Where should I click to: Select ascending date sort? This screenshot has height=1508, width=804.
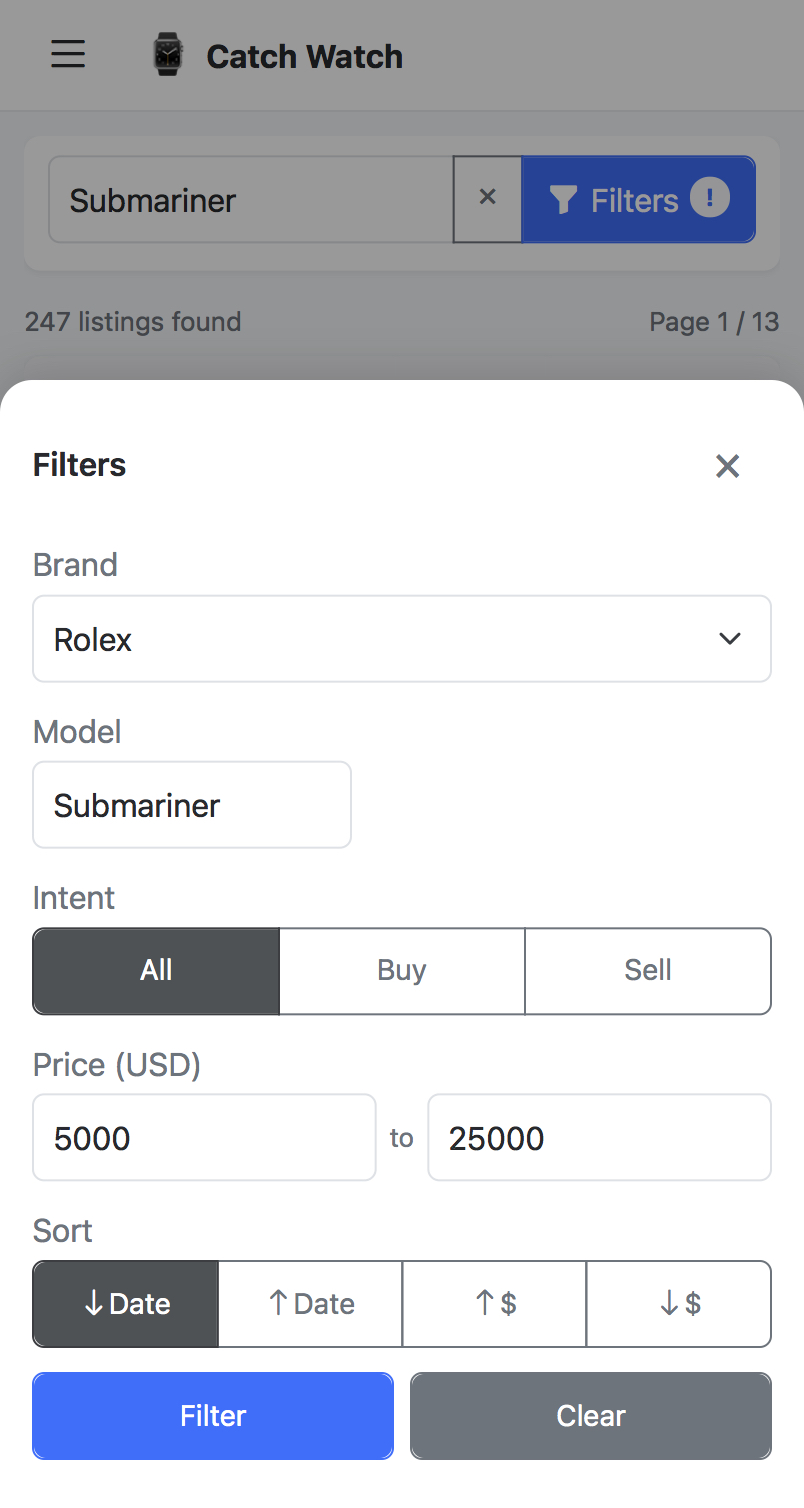click(x=310, y=1303)
